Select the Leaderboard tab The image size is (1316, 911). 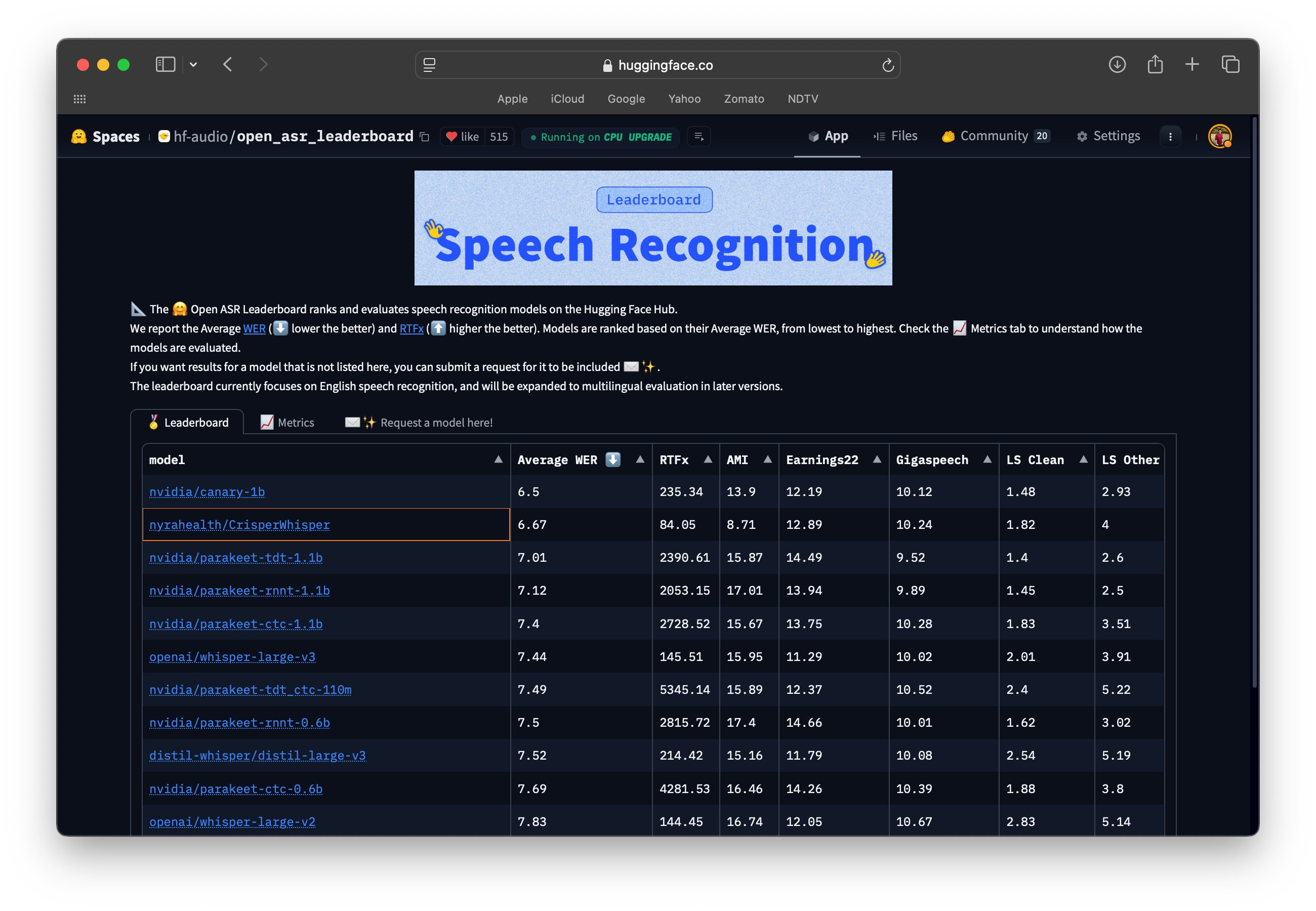(187, 422)
